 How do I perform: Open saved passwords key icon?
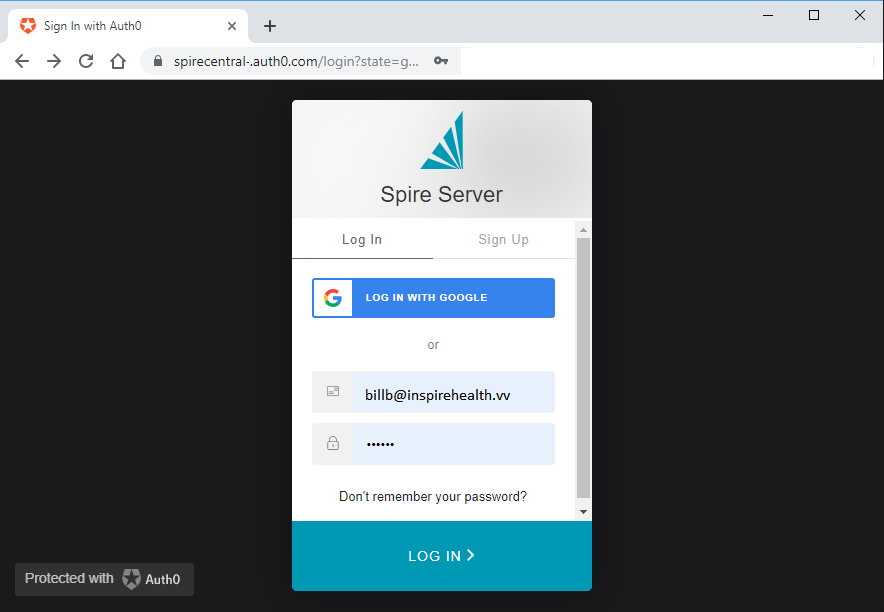[441, 61]
